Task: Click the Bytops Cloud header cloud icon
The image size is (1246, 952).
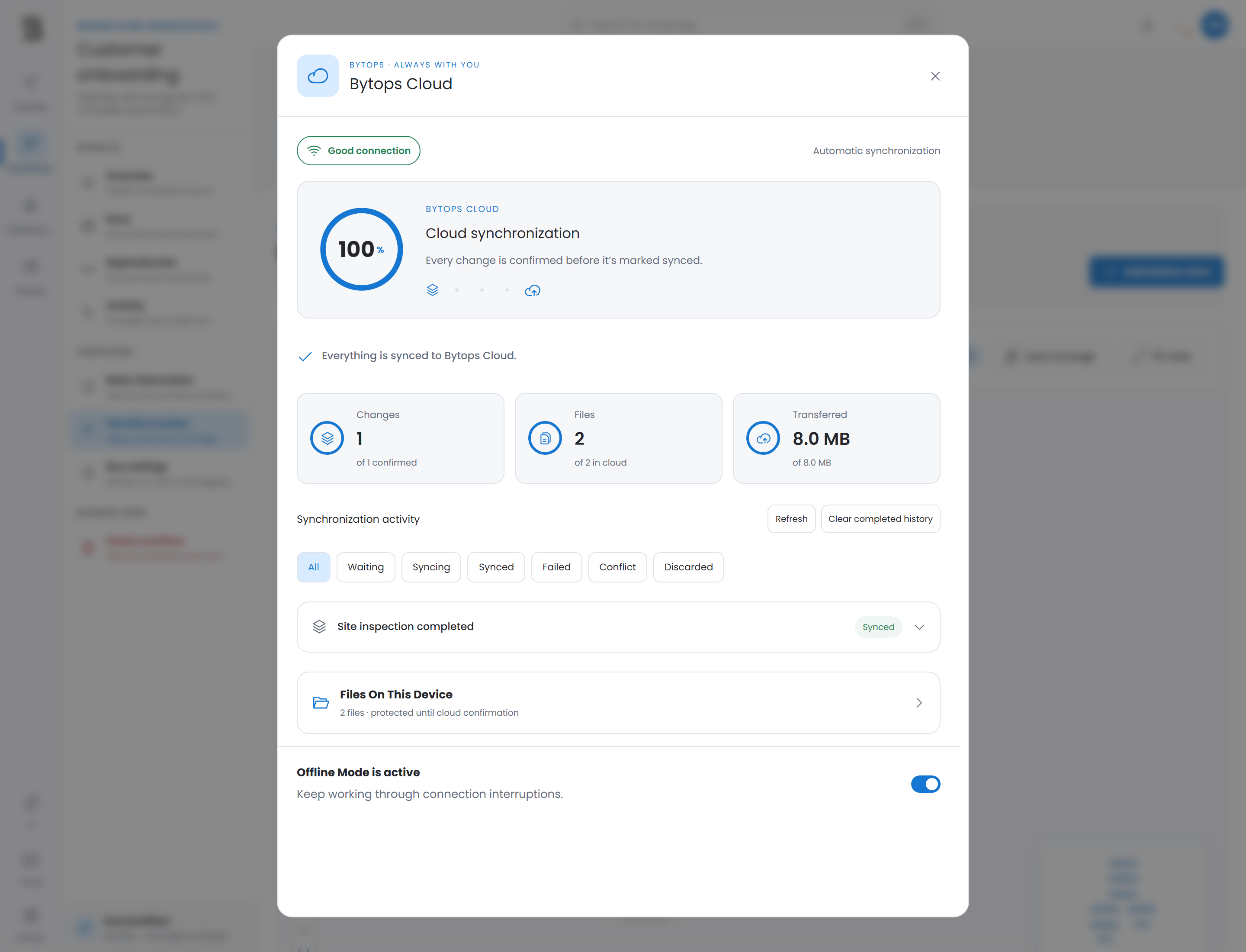Action: (x=318, y=76)
